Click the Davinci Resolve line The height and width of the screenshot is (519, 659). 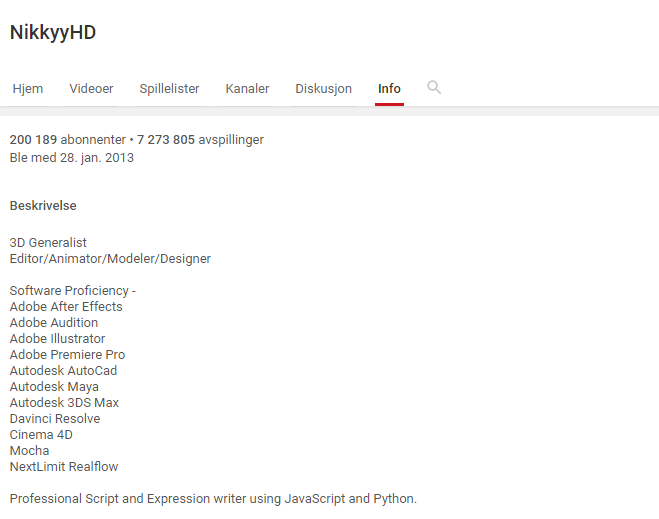click(x=55, y=418)
